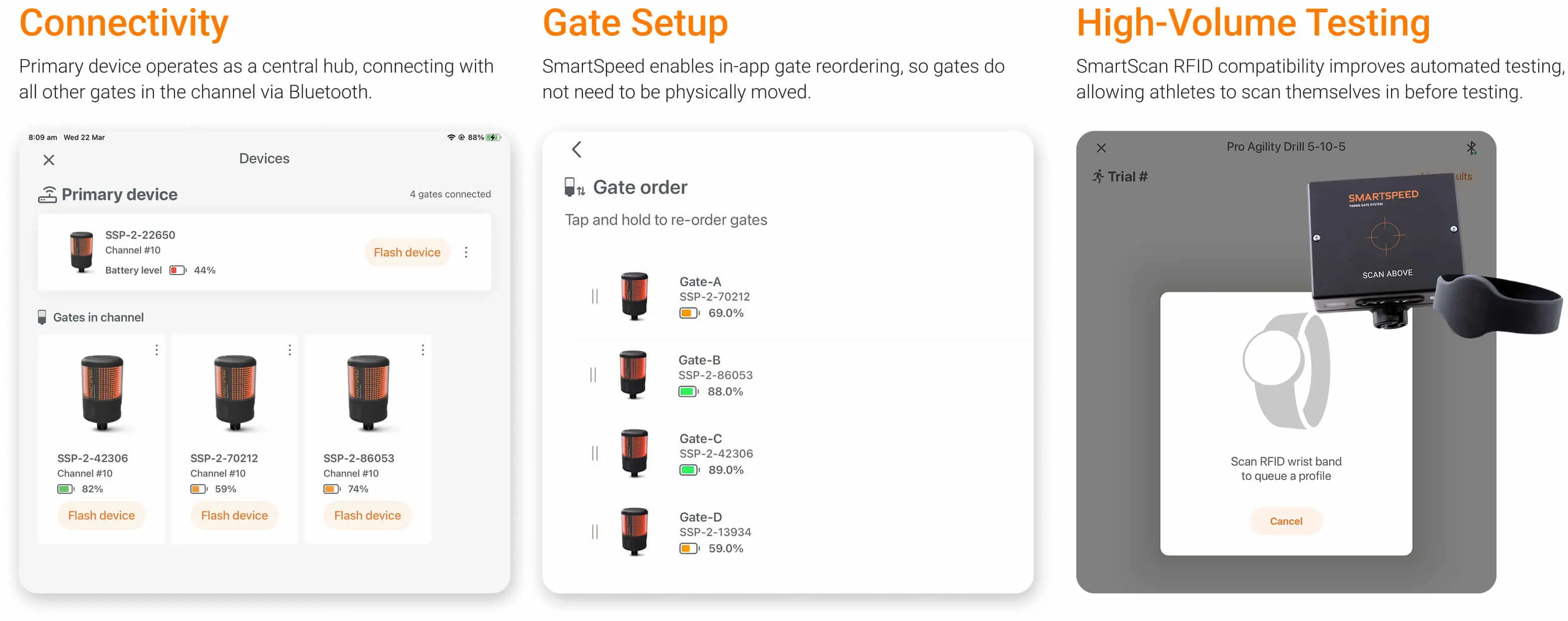Close the Pro Agility Drill 5-10-5 screen
The image size is (1568, 621).
1102,147
